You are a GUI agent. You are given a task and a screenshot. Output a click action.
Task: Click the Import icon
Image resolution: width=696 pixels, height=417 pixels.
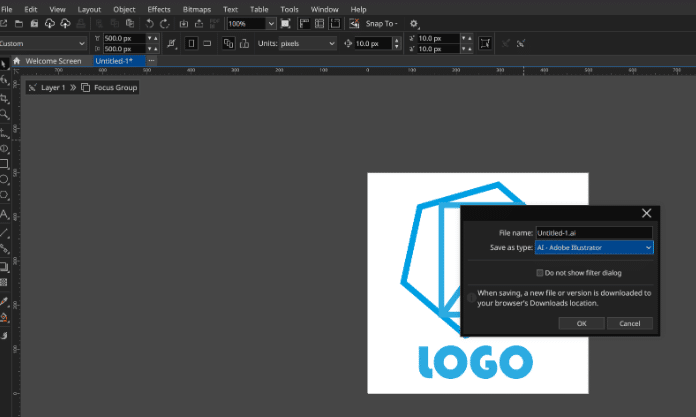click(184, 24)
